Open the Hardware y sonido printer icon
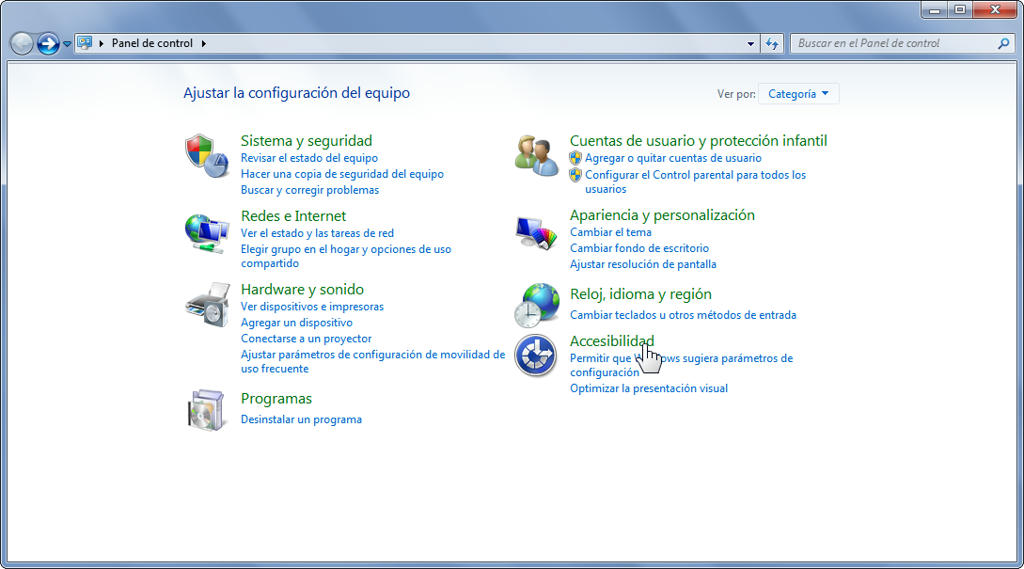This screenshot has height=569, width=1024. coord(208,304)
